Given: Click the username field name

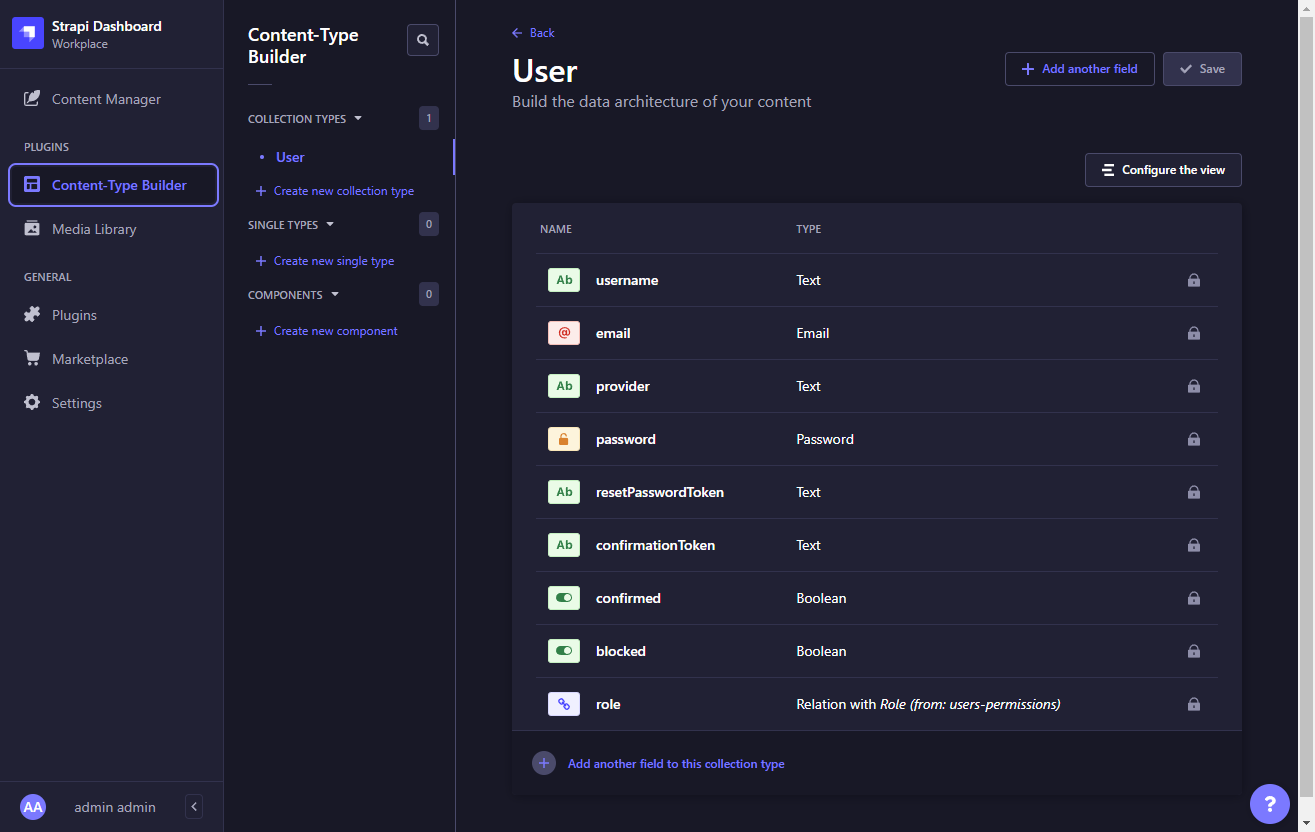Looking at the screenshot, I should [627, 280].
